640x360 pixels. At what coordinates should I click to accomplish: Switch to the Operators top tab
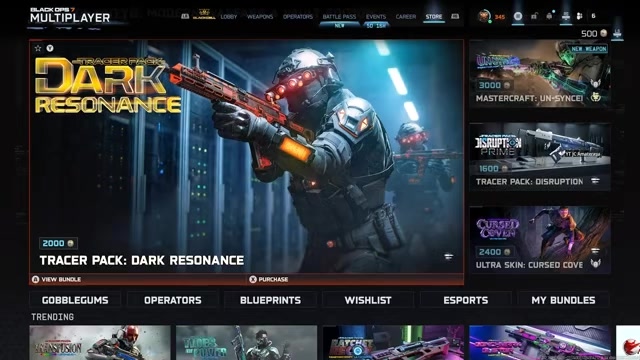point(298,17)
